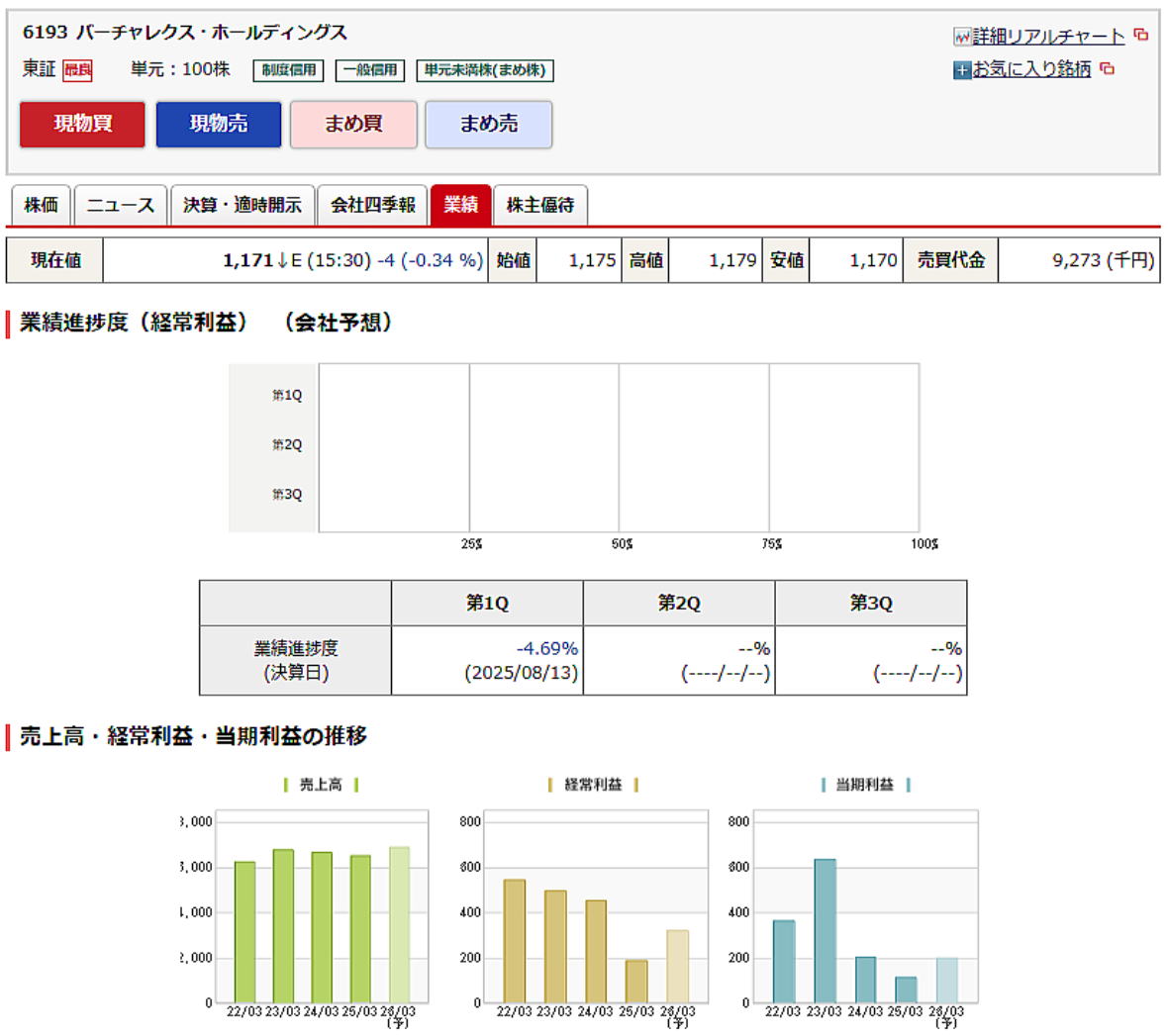This screenshot has height=1036, width=1168.
Task: Click the 売買代金 header cell
Action: click(950, 260)
